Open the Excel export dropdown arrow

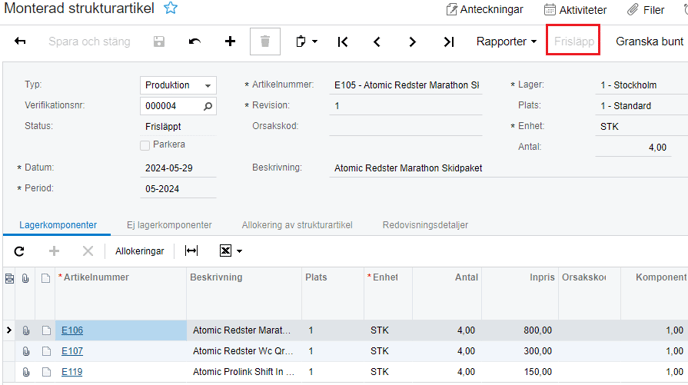pos(239,251)
